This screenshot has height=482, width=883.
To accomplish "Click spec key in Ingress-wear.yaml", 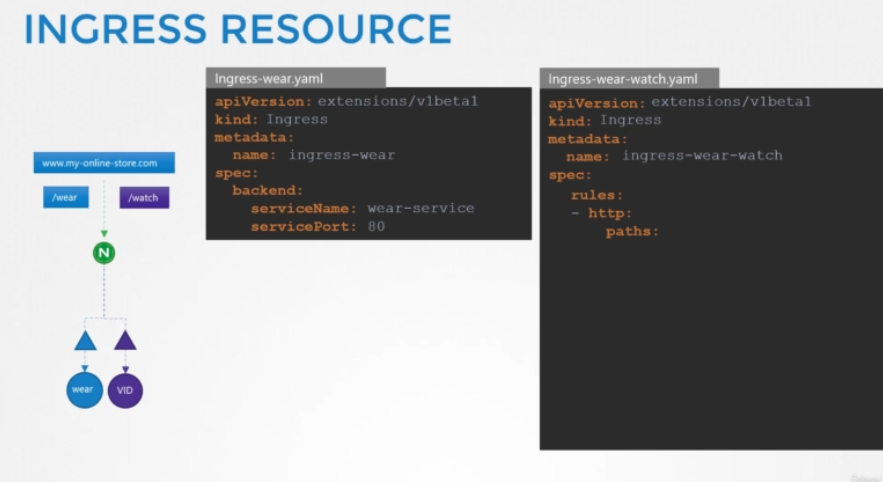I will click(236, 173).
